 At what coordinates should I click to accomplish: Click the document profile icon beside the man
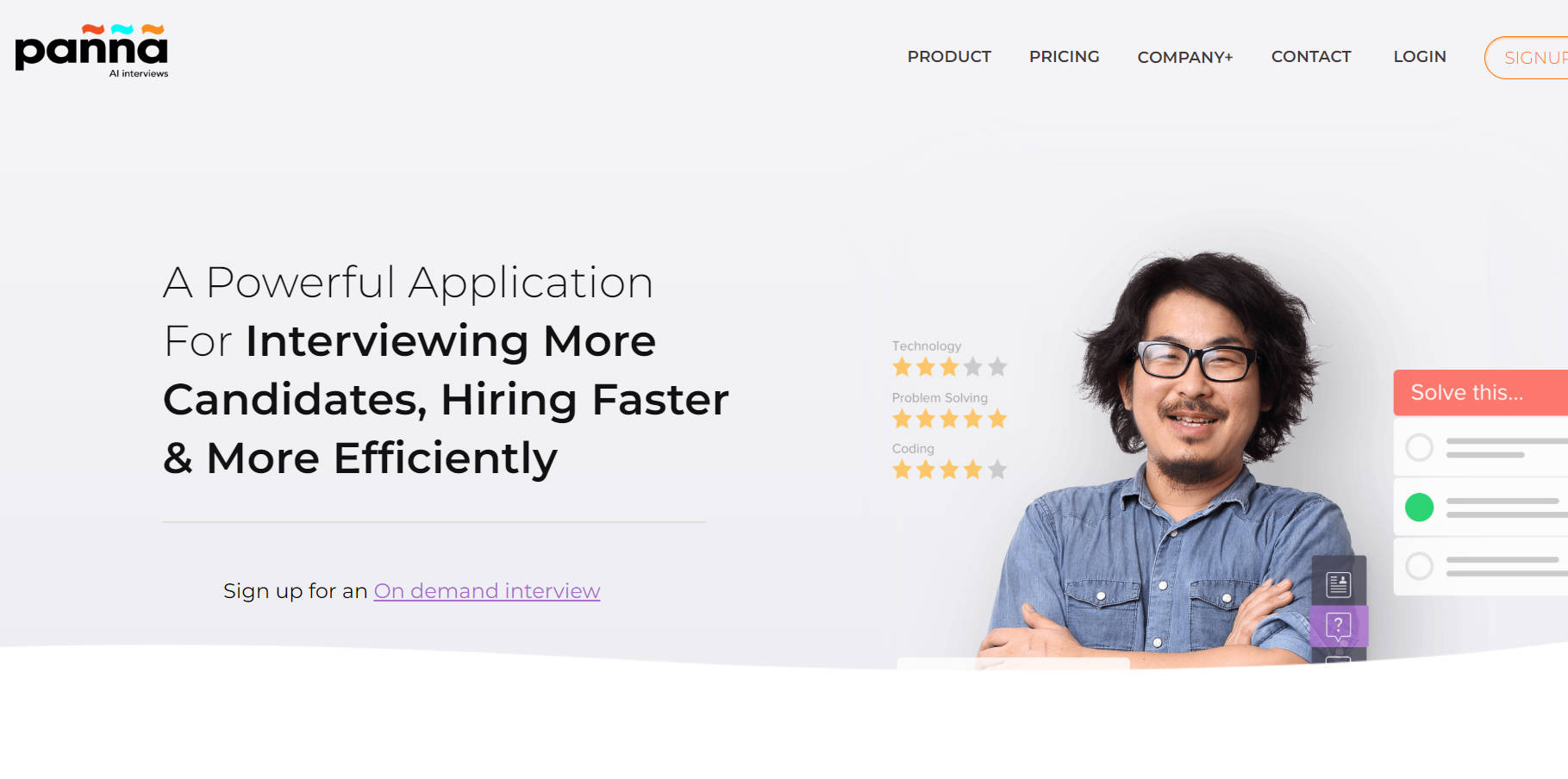[x=1338, y=584]
